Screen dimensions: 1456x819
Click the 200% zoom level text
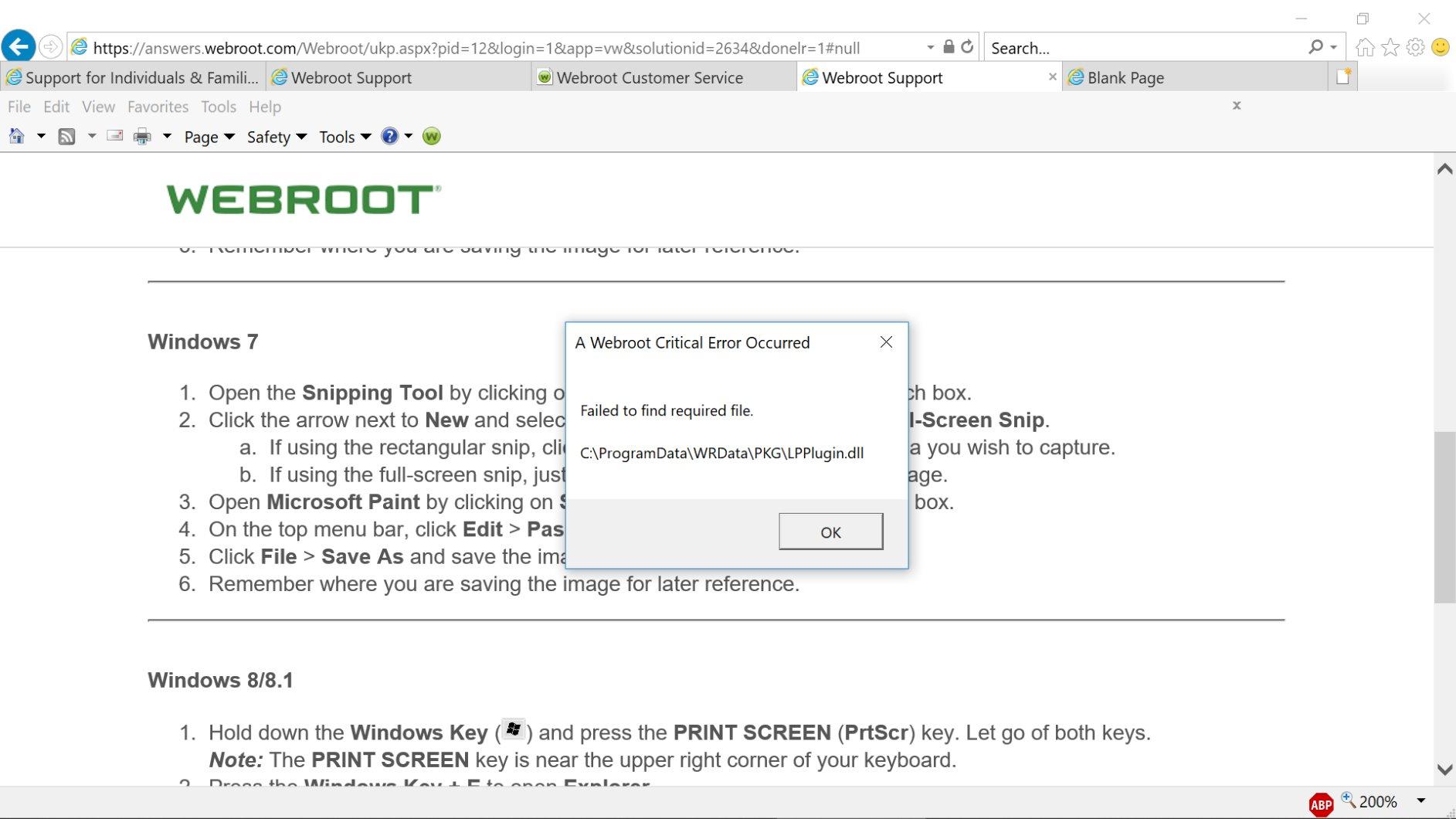1378,802
